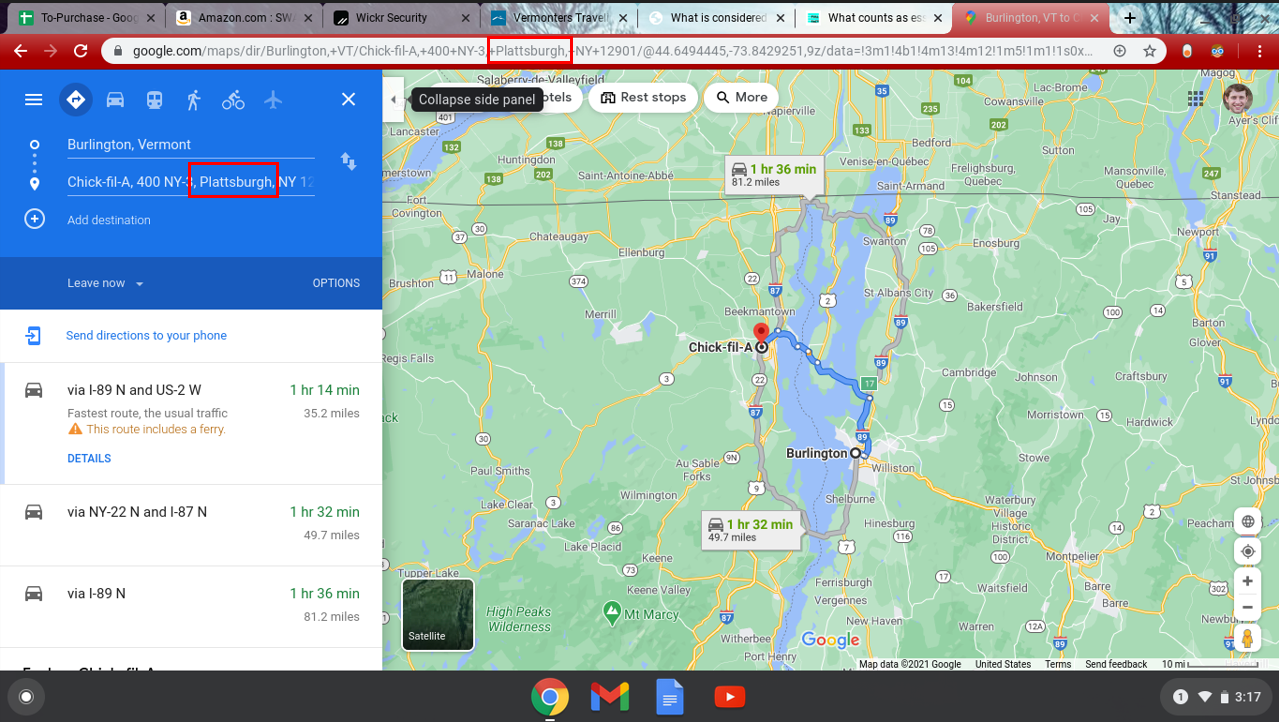Screen dimensions: 1279x722
Task: Open route OPTIONS
Action: click(x=336, y=283)
